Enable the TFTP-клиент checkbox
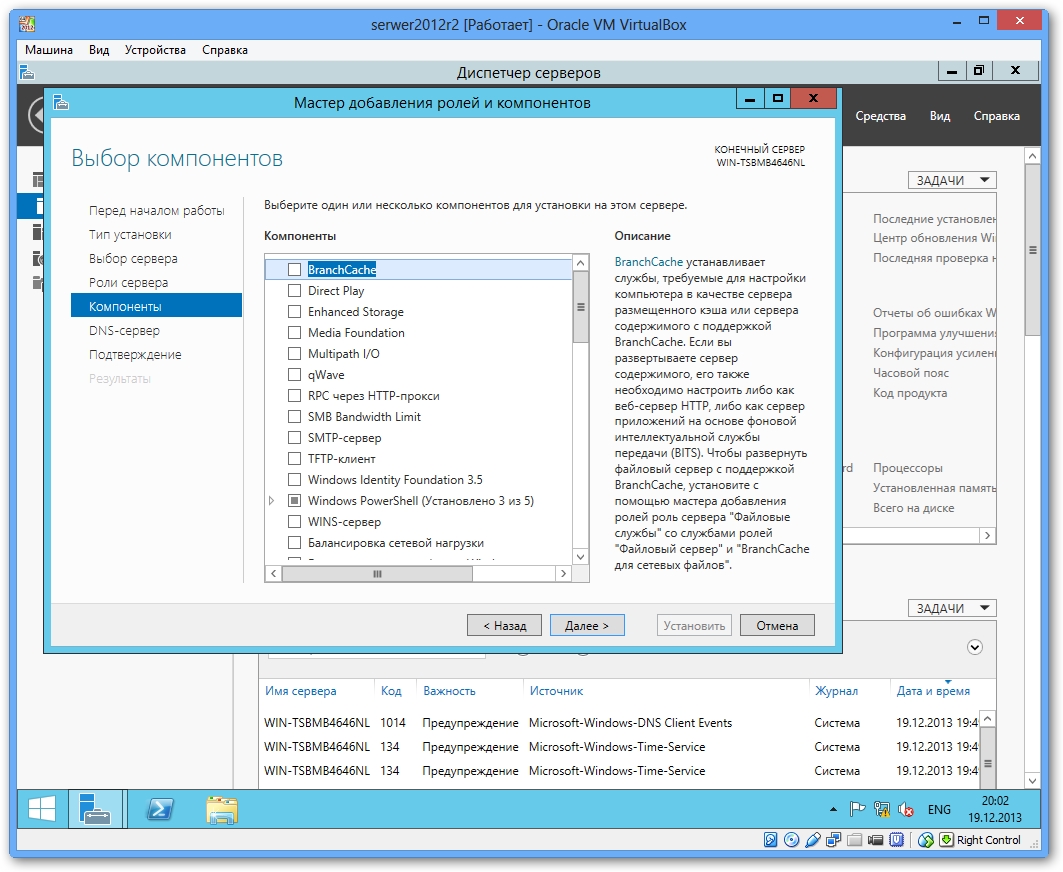The height and width of the screenshot is (872, 1063). (x=294, y=458)
